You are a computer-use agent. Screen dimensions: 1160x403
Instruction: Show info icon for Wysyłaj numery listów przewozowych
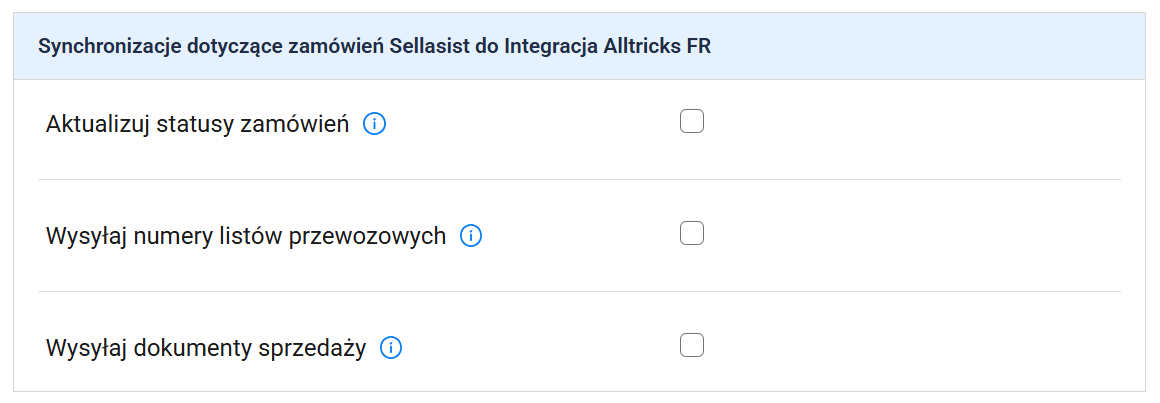pyautogui.click(x=471, y=237)
